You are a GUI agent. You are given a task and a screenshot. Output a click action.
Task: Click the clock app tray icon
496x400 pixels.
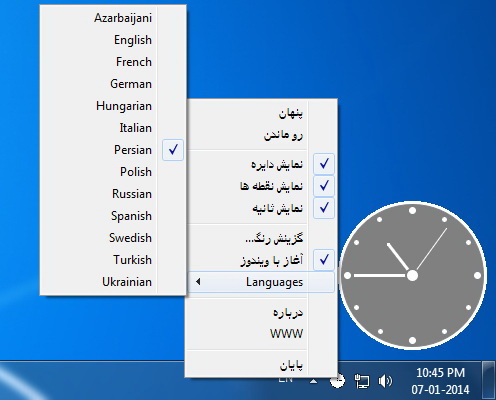[x=337, y=381]
